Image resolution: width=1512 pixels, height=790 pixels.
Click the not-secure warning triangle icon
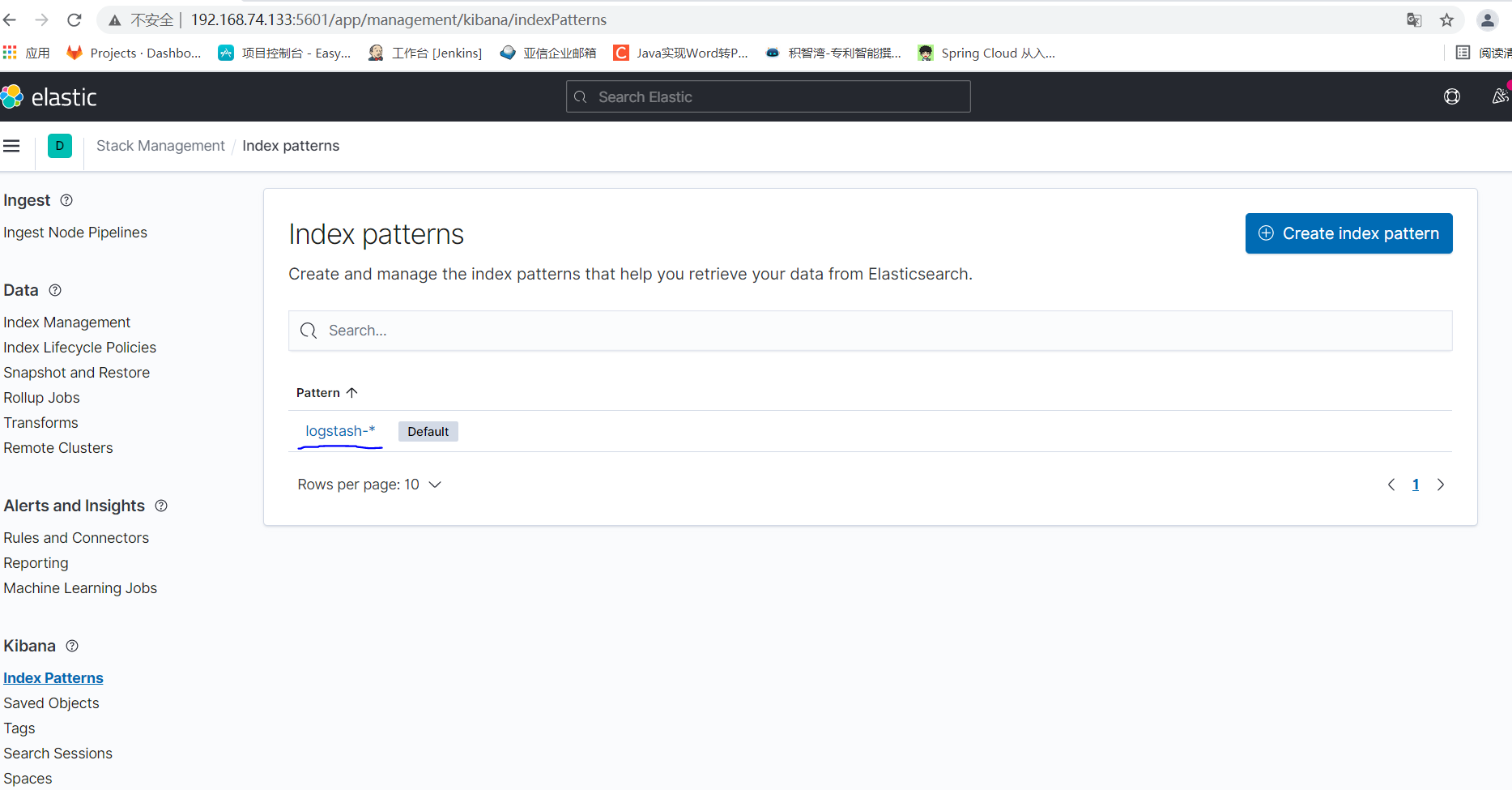[x=115, y=20]
